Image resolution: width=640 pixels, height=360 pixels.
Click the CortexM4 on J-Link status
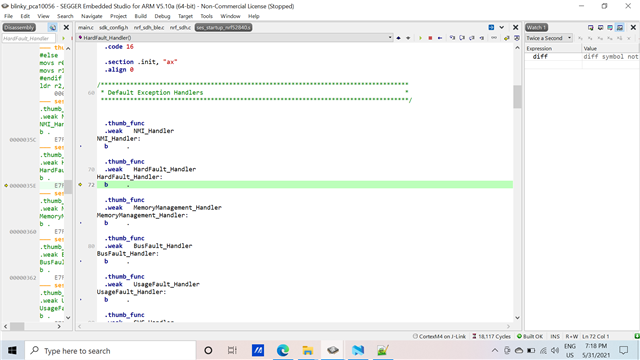tap(439, 336)
